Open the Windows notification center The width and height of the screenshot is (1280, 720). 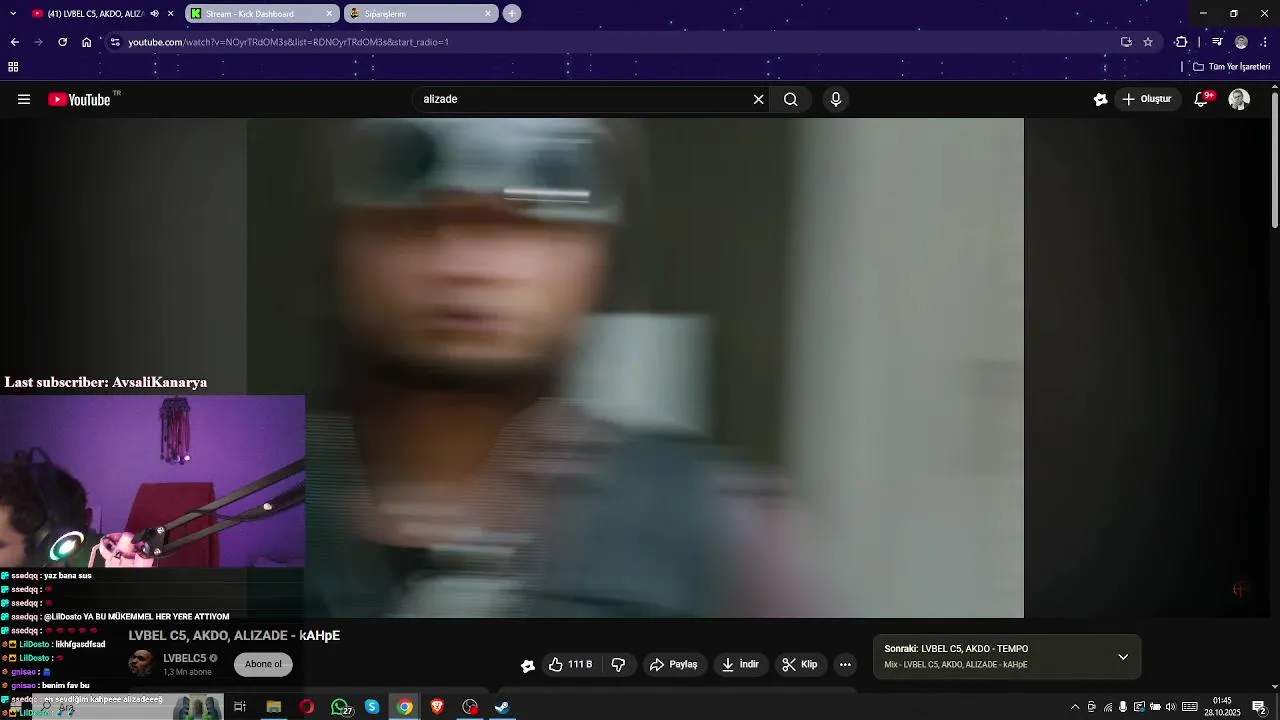coord(1260,707)
